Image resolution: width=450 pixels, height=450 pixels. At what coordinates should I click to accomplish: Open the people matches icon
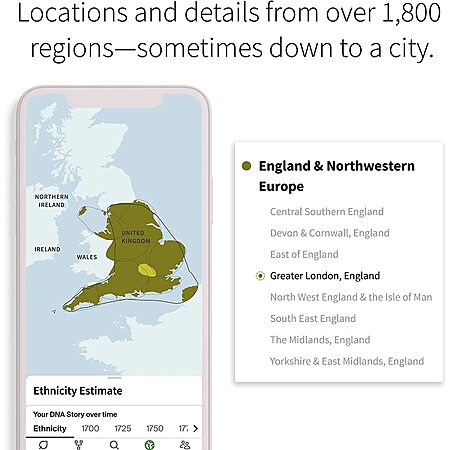[x=185, y=445]
